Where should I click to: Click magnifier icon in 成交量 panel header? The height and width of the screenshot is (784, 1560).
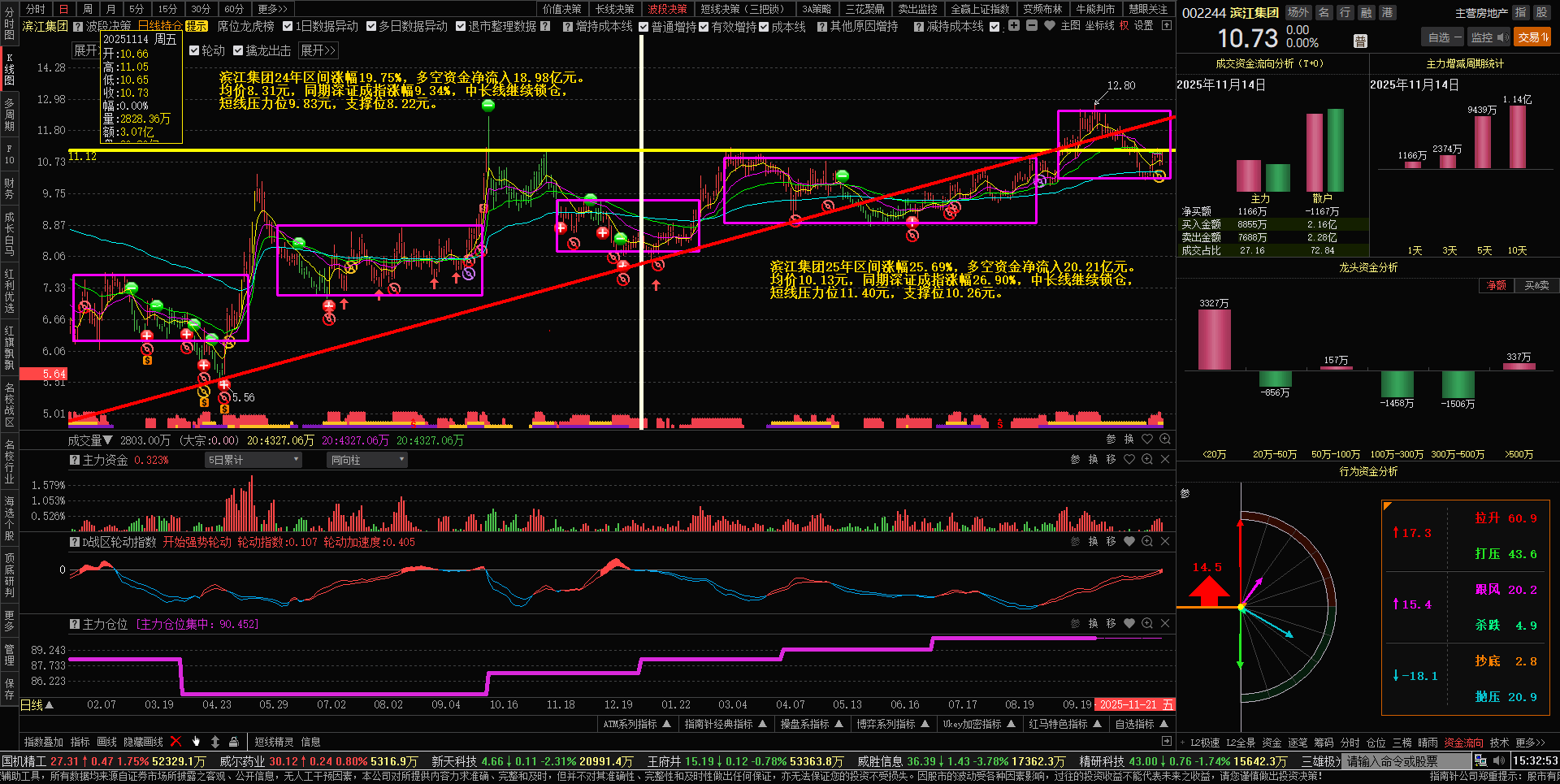1165,439
